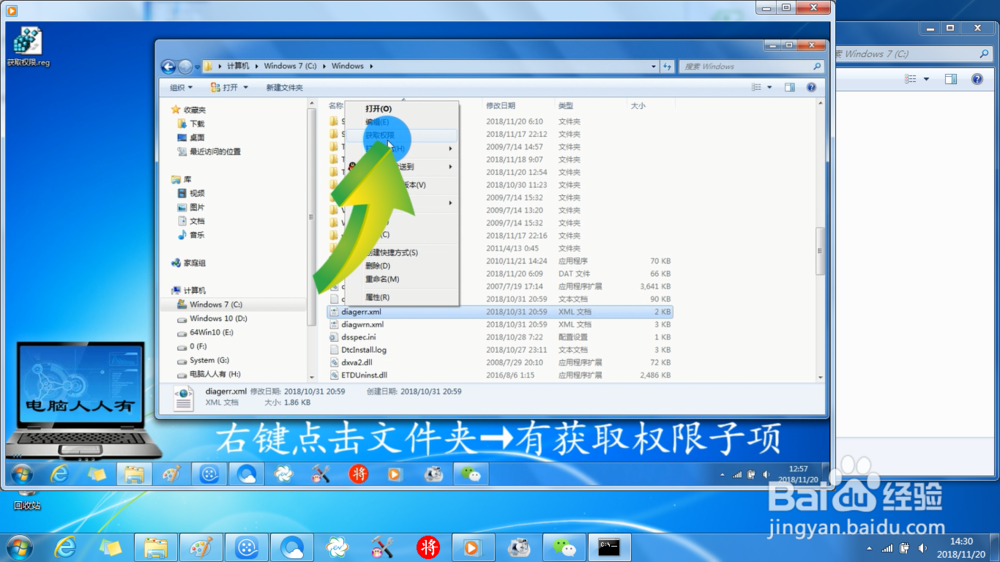Open the red 将 chess game icon on the outer taskbar
Image resolution: width=1000 pixels, height=562 pixels.
point(428,547)
